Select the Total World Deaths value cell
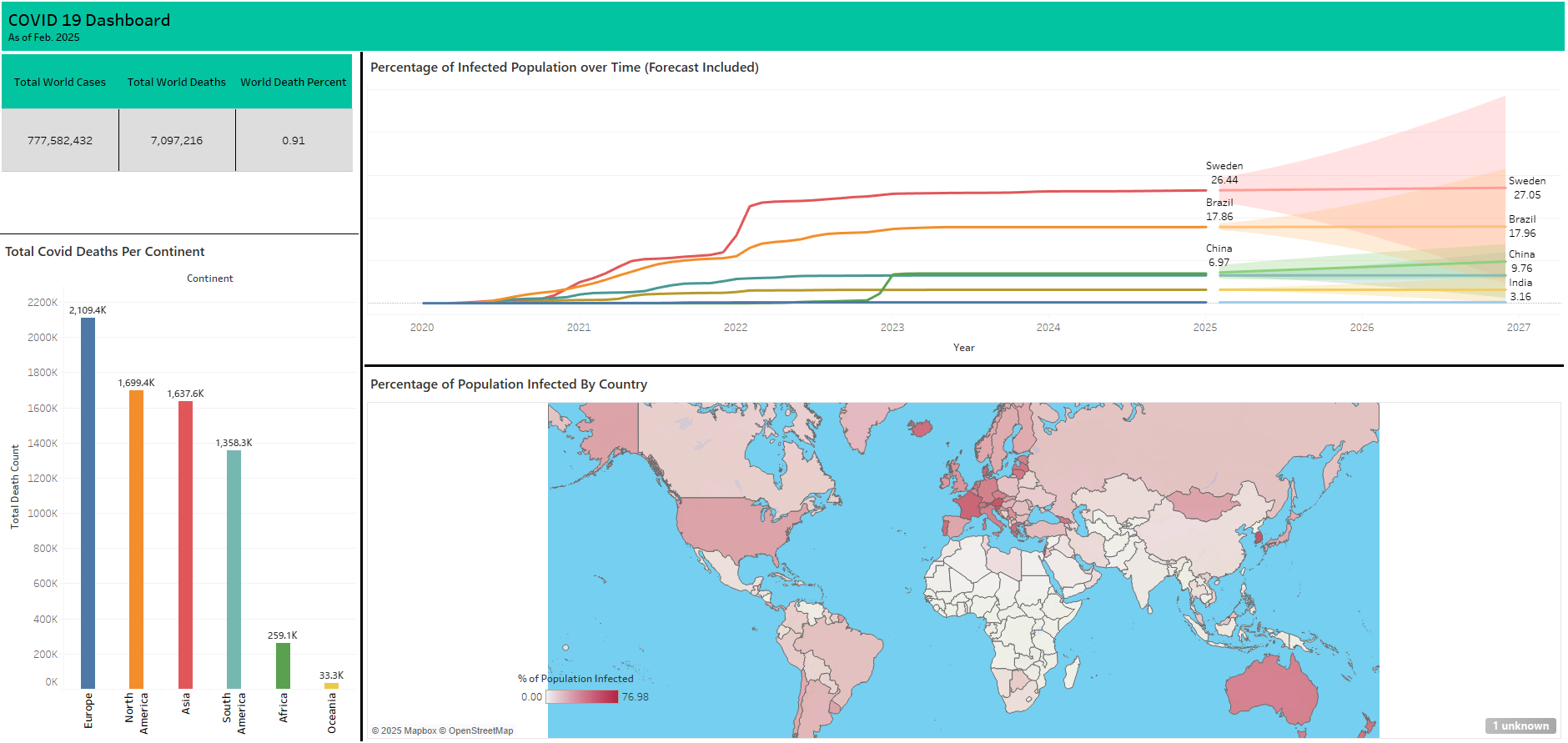 [x=177, y=140]
